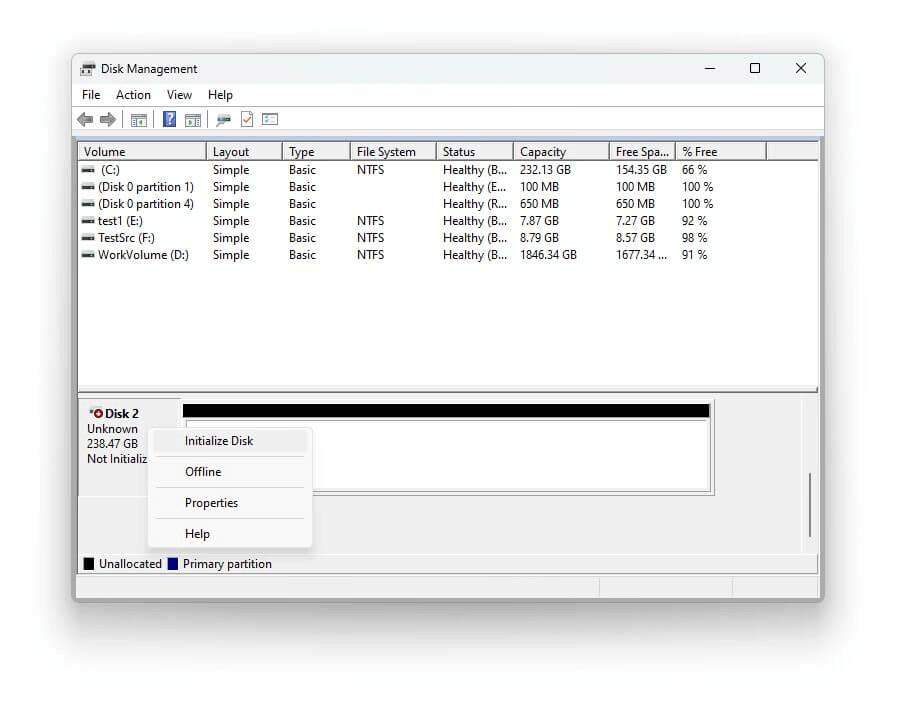The height and width of the screenshot is (702, 922).
Task: Click the Show/Hide Action Pane icon
Action: tap(193, 120)
